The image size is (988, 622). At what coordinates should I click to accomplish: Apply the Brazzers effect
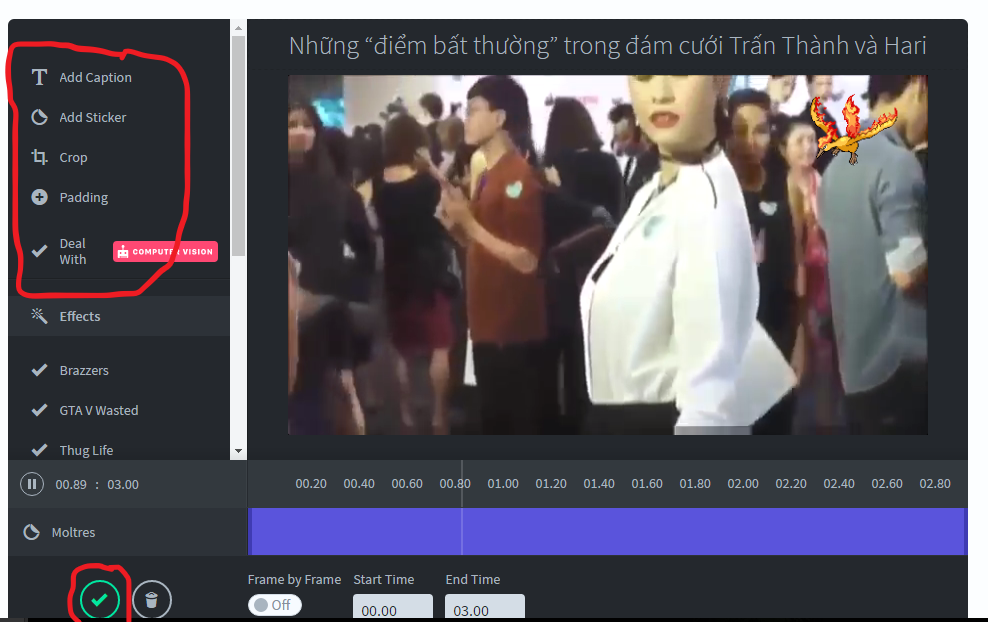point(84,371)
